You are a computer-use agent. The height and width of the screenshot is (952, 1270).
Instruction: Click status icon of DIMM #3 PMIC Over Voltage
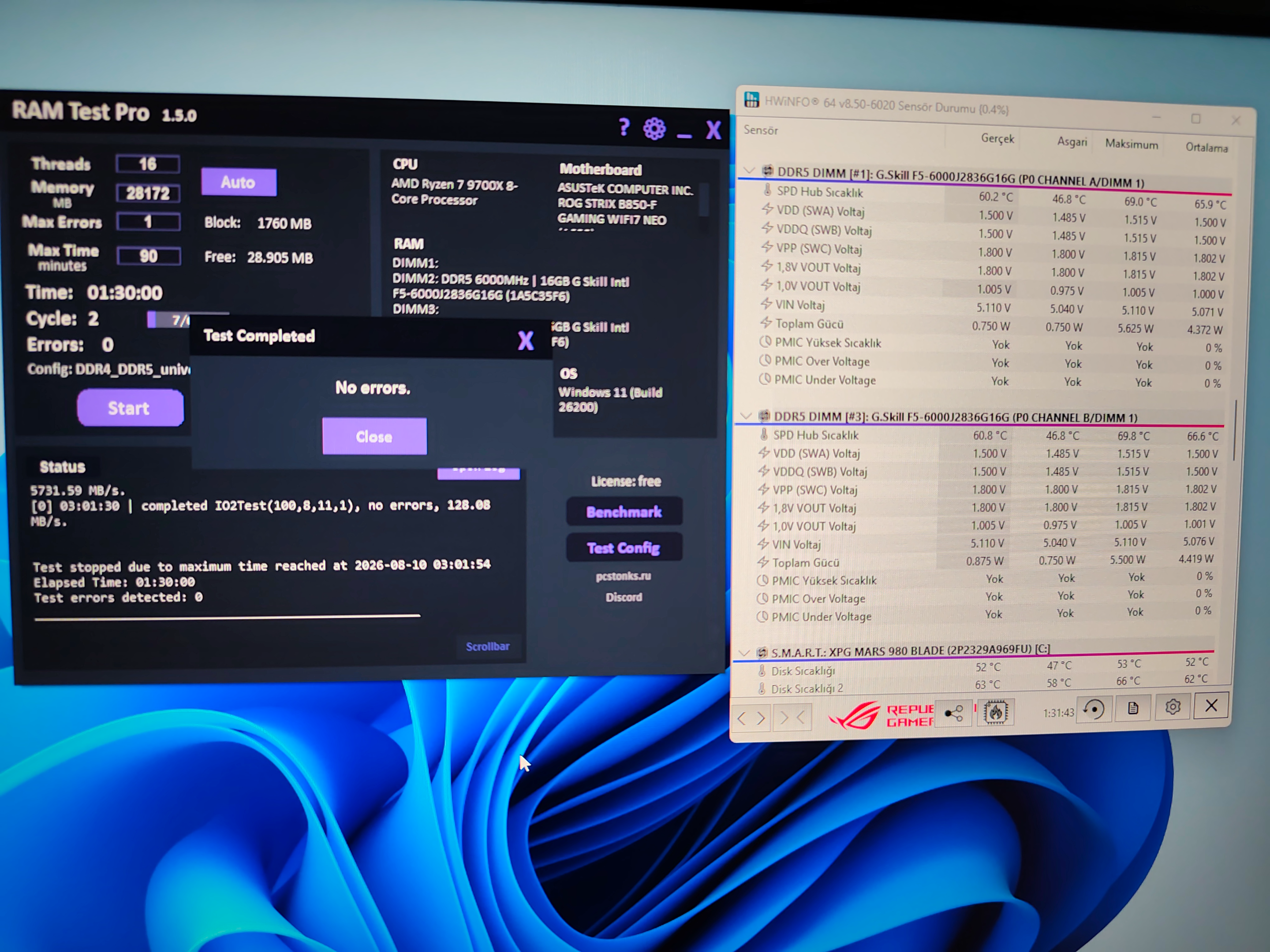coord(762,598)
